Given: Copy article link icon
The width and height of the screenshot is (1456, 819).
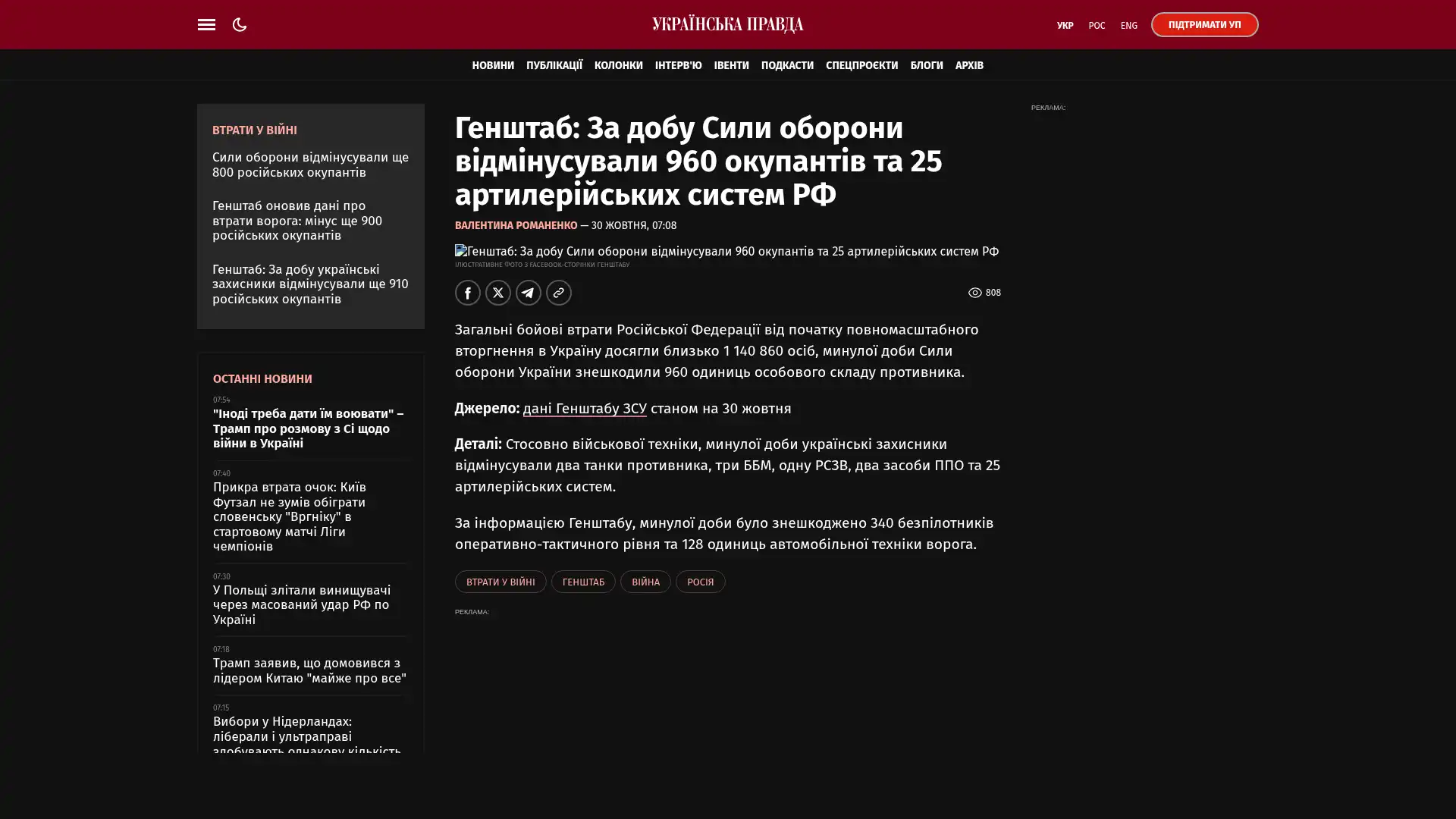Looking at the screenshot, I should click(x=558, y=293).
